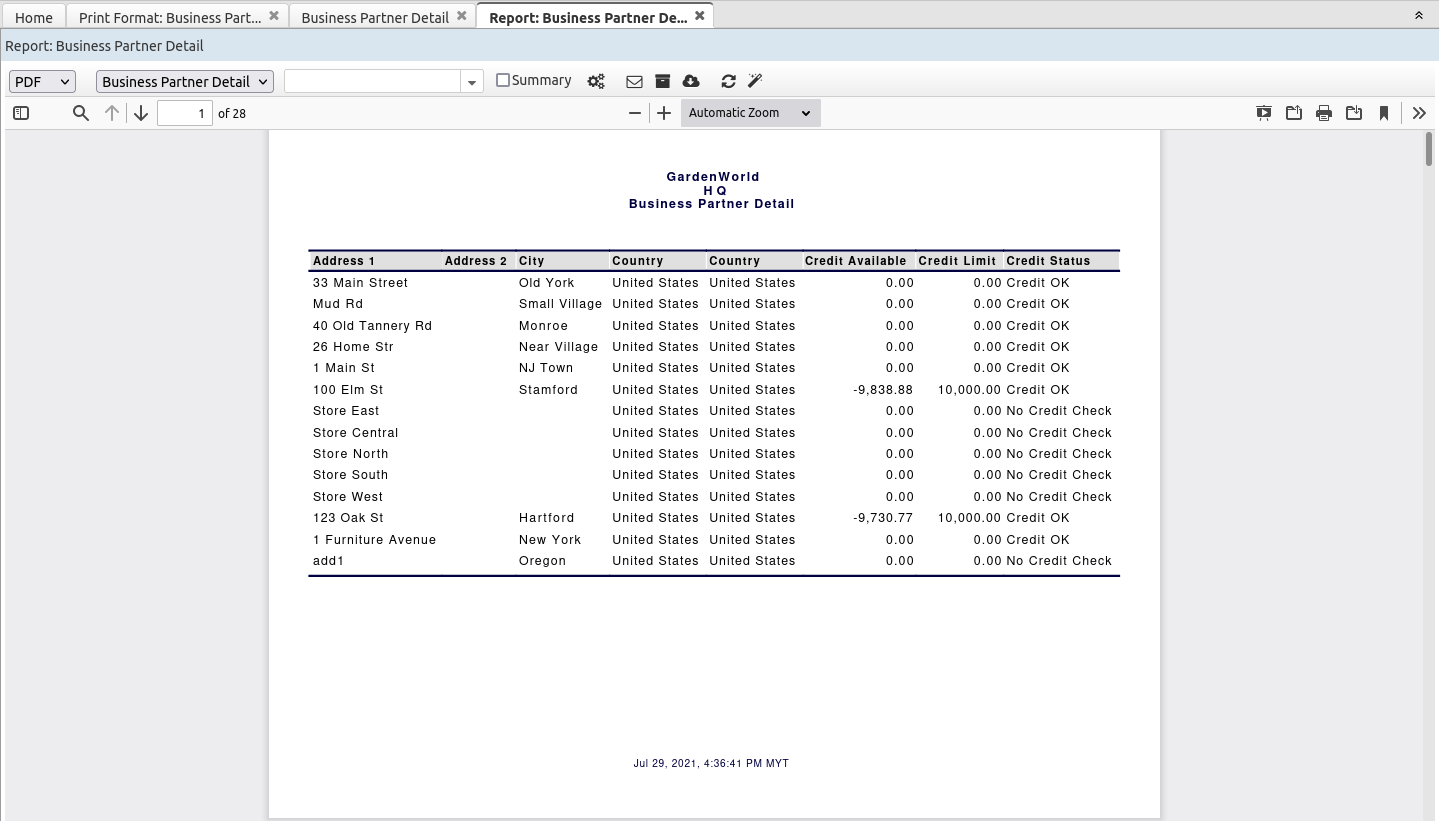
Task: Go to next page with down arrow
Action: pos(140,113)
